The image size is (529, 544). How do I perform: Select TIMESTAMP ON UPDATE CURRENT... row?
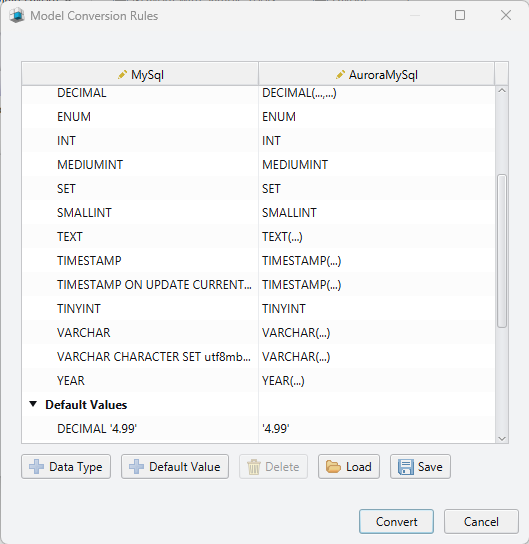click(140, 284)
